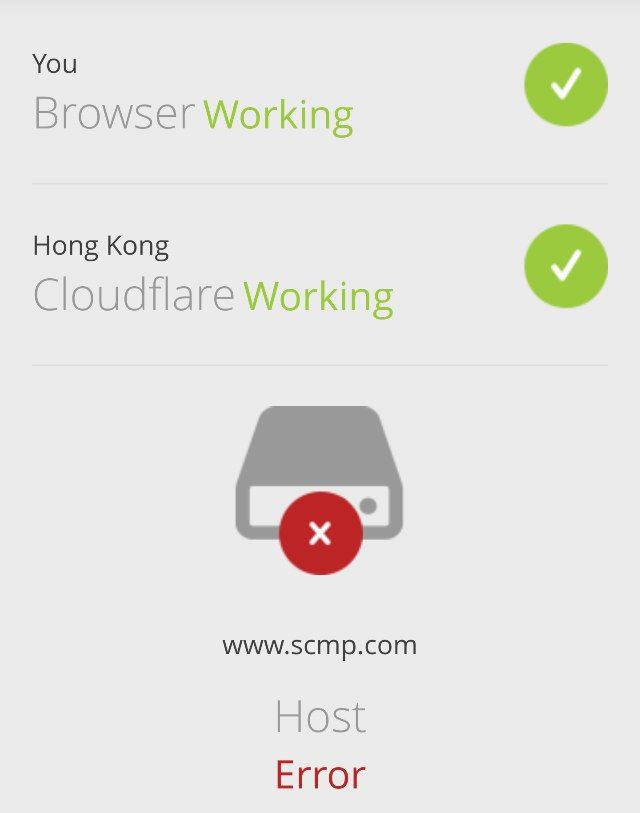This screenshot has height=813, width=640.
Task: Click the Host label
Action: click(x=320, y=717)
